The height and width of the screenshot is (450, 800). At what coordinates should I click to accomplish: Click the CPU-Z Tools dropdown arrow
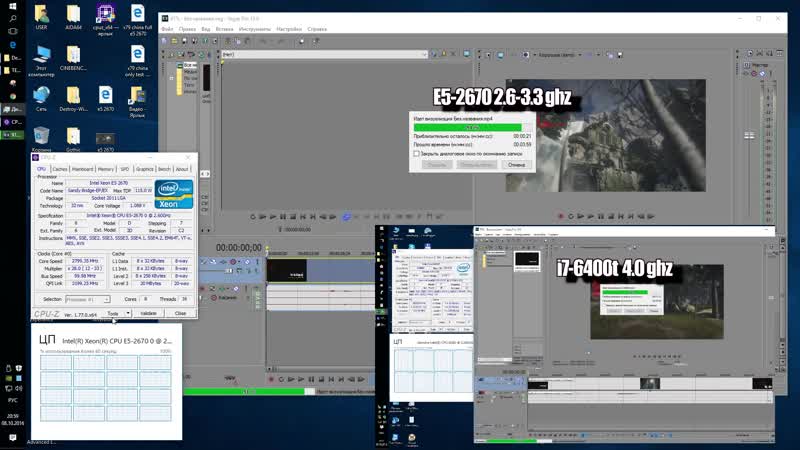tap(128, 313)
